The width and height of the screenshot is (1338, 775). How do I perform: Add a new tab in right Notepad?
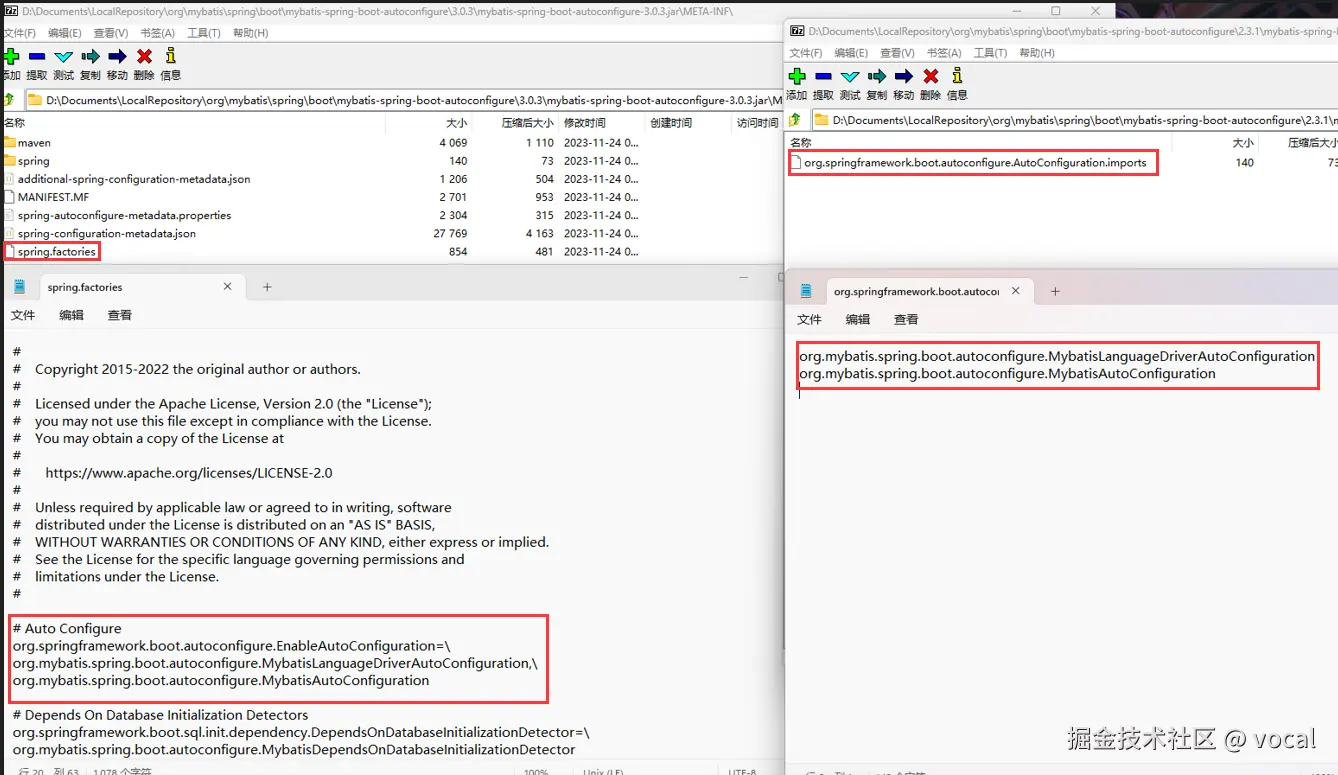tap(1055, 292)
